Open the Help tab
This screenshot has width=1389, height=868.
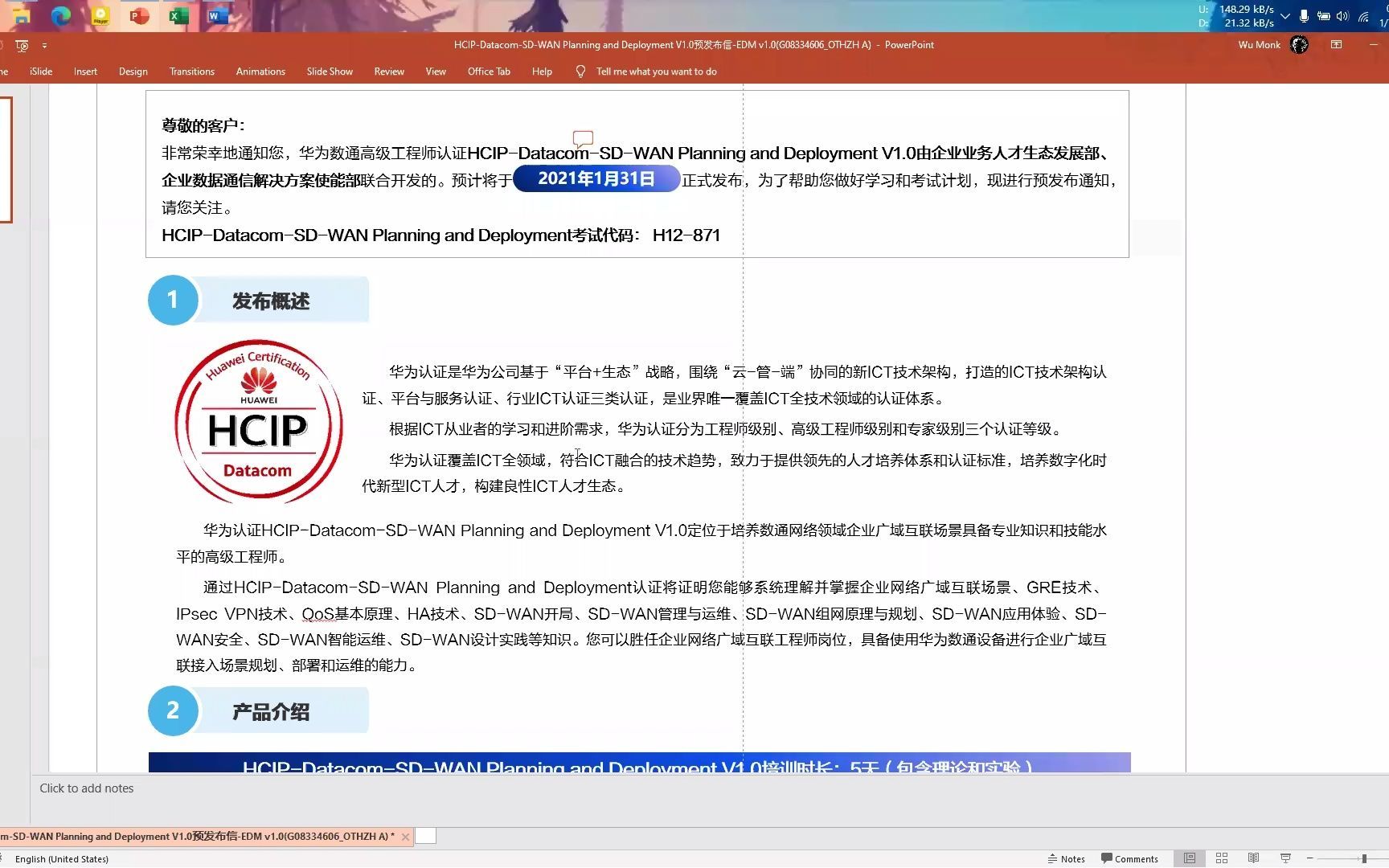[x=542, y=72]
